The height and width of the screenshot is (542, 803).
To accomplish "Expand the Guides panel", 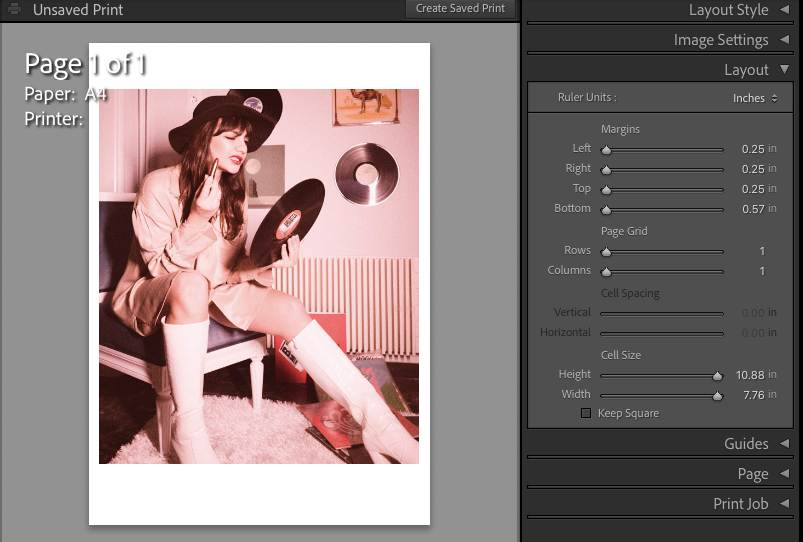I will (784, 444).
